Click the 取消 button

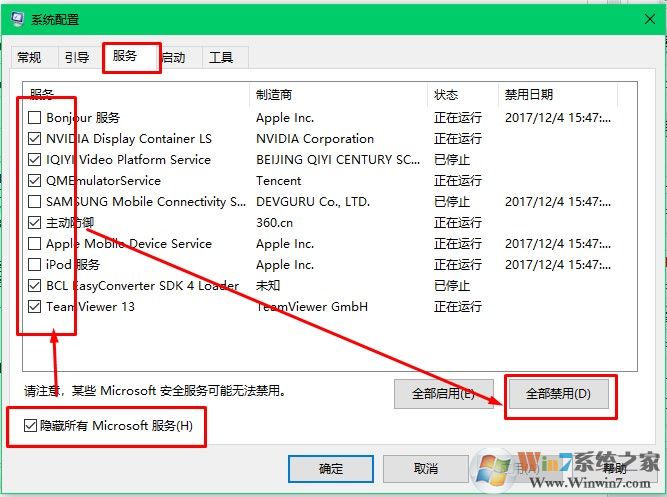point(426,469)
